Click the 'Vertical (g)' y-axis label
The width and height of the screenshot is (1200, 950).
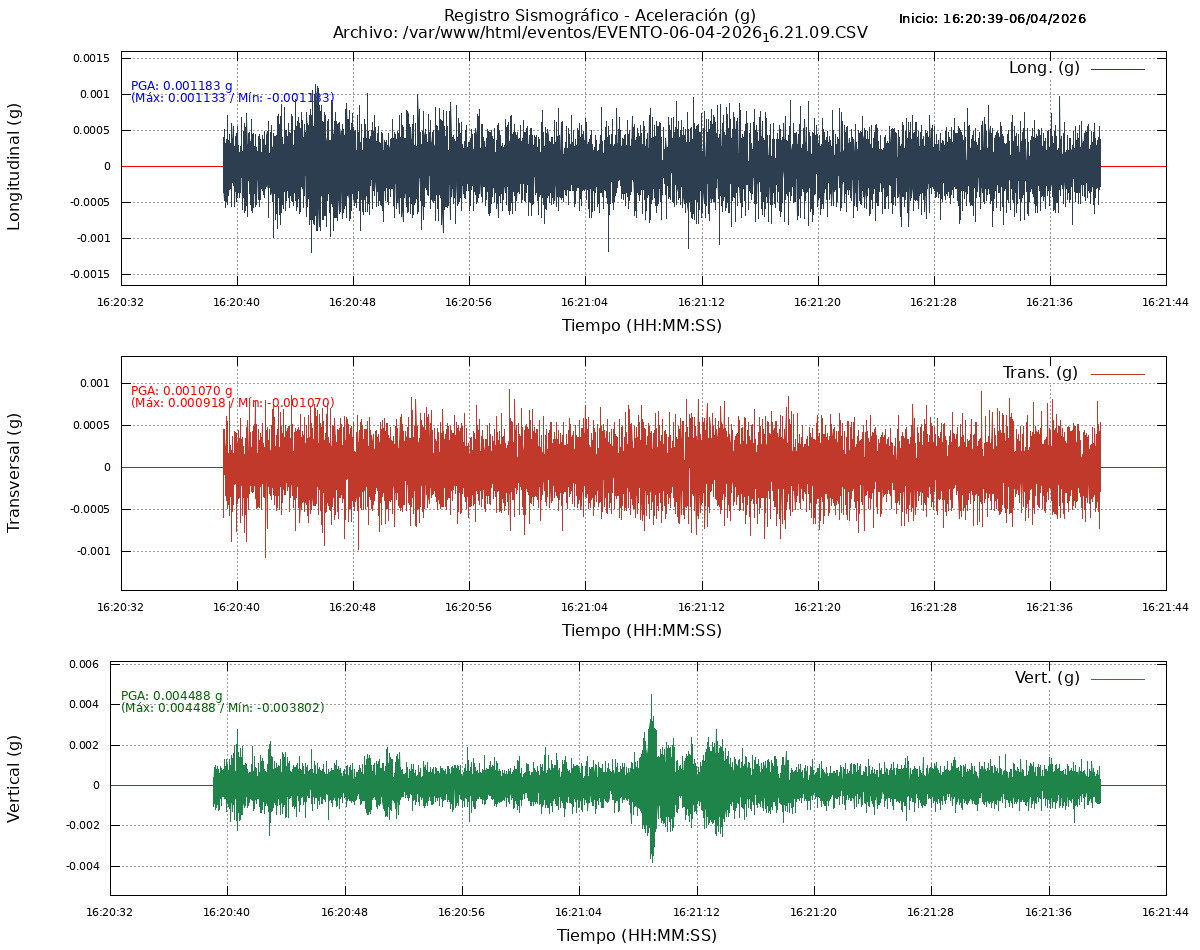pyautogui.click(x=14, y=778)
